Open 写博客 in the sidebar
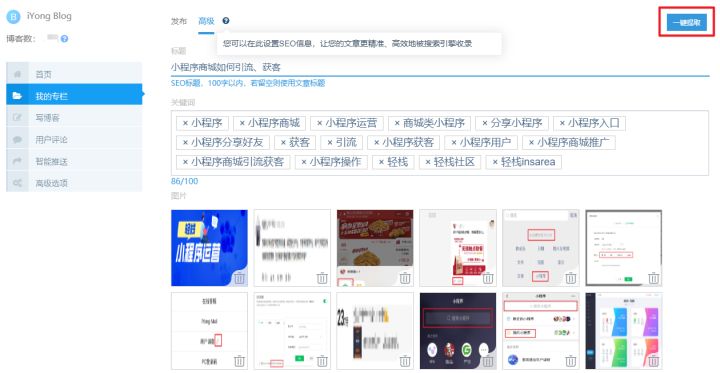The width and height of the screenshot is (720, 373). click(74, 118)
